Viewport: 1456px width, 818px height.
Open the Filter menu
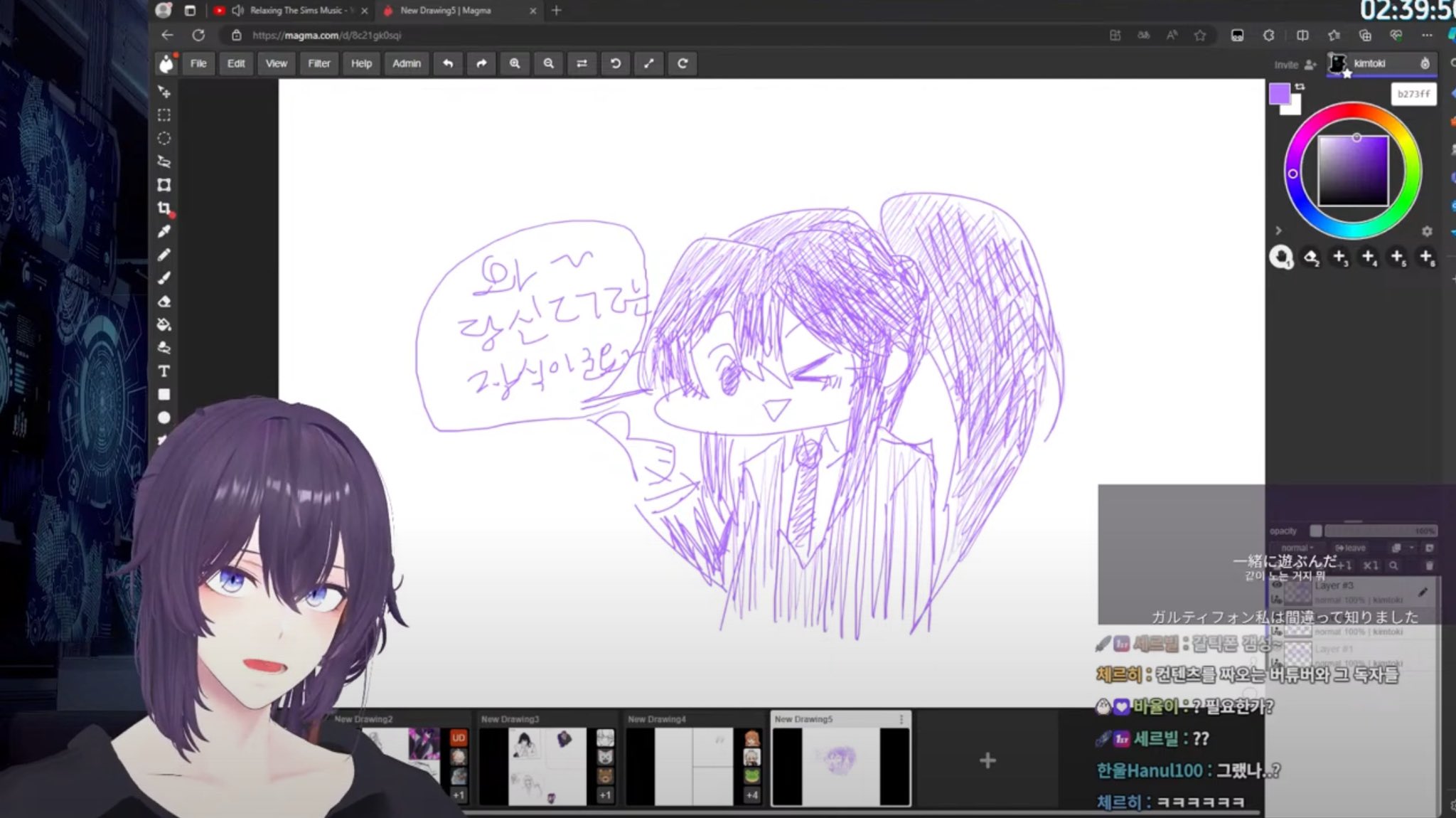pyautogui.click(x=318, y=63)
